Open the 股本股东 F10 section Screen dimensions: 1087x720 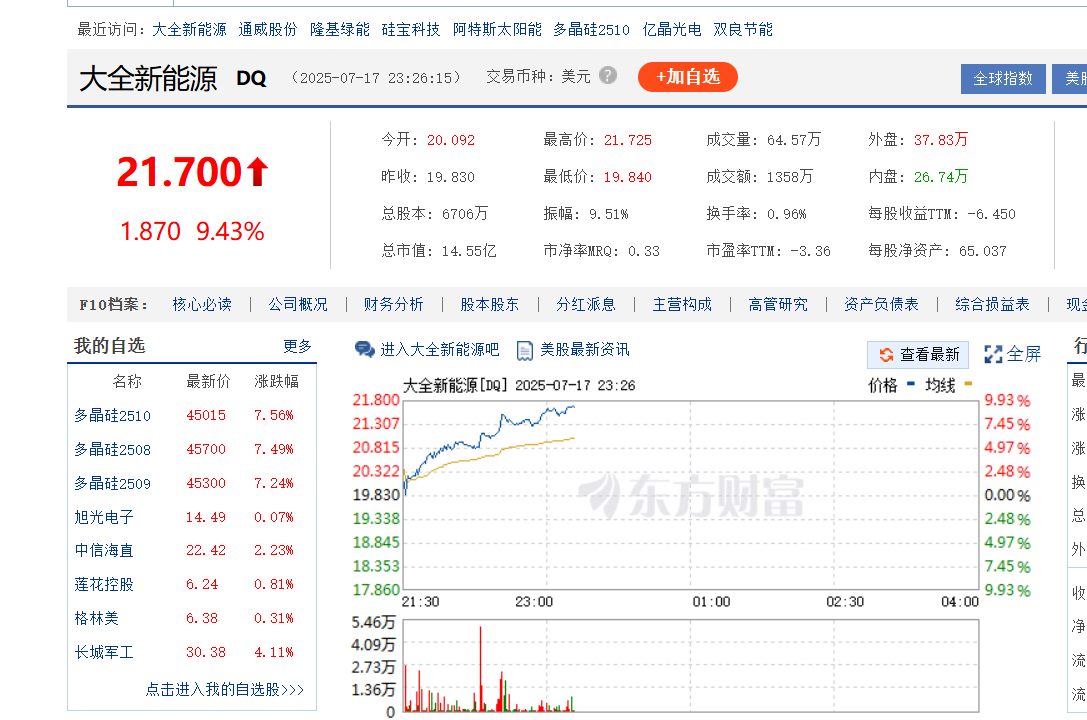point(489,305)
